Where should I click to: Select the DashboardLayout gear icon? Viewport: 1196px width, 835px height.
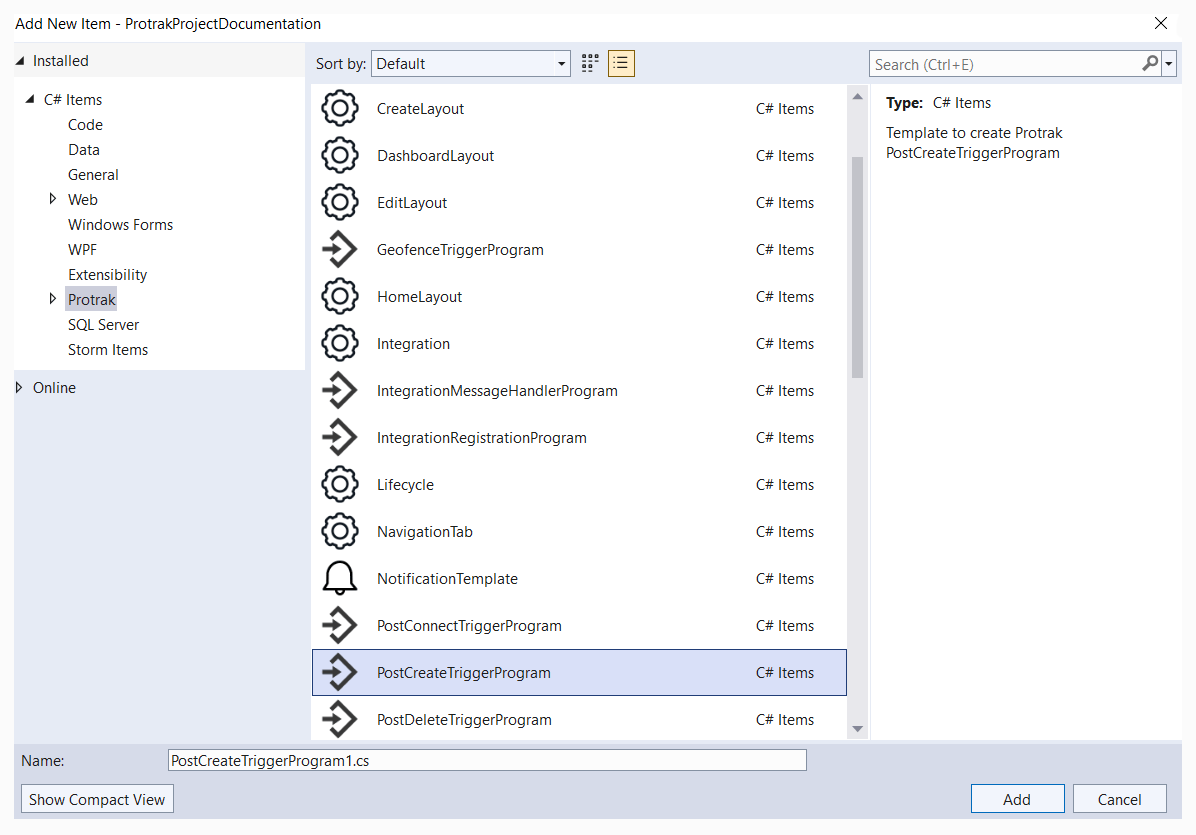[340, 156]
